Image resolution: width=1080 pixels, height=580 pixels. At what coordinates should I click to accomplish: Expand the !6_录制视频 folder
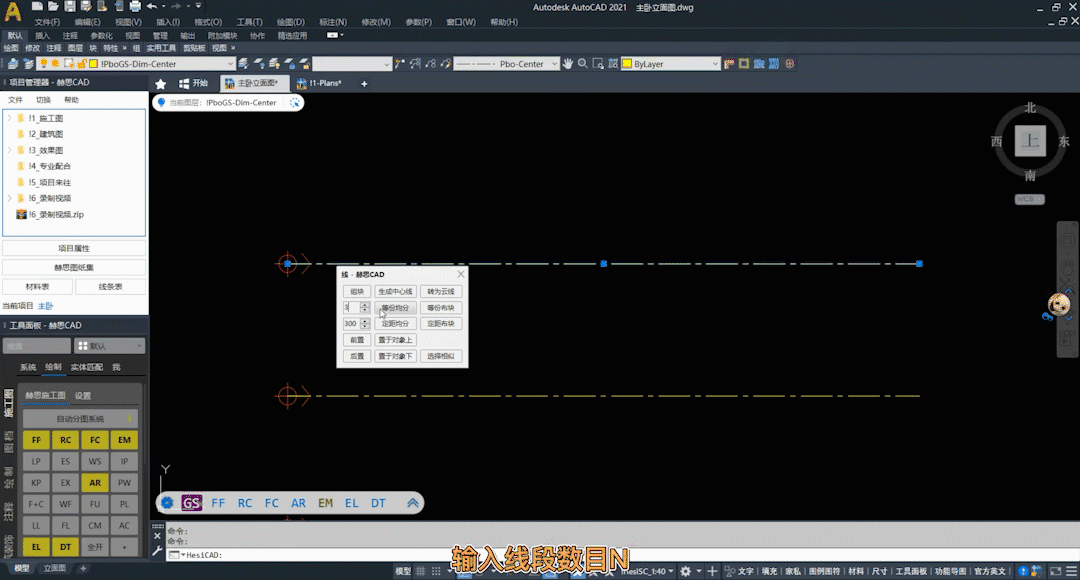(x=10, y=198)
